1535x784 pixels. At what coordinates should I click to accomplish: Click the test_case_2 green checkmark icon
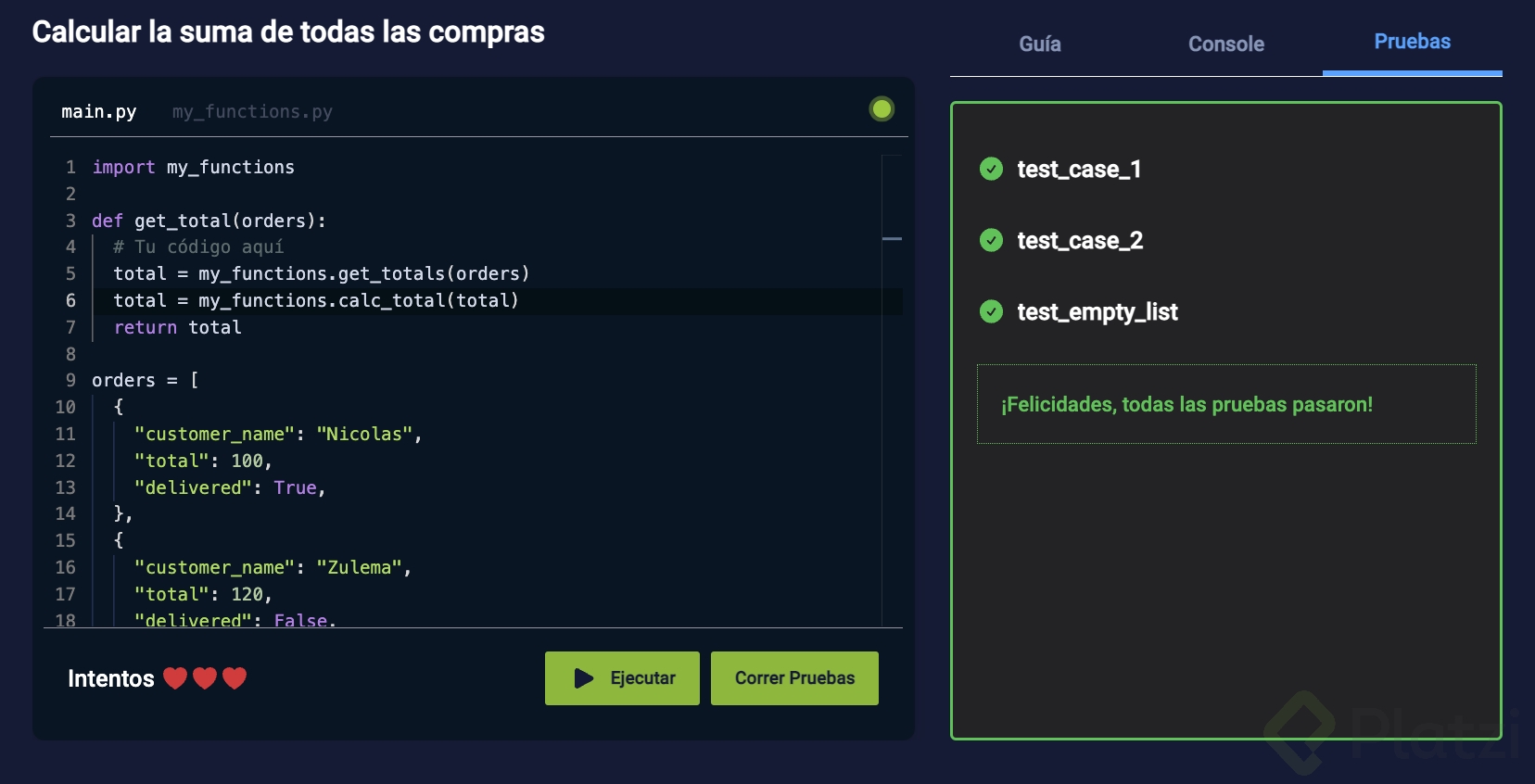click(991, 240)
